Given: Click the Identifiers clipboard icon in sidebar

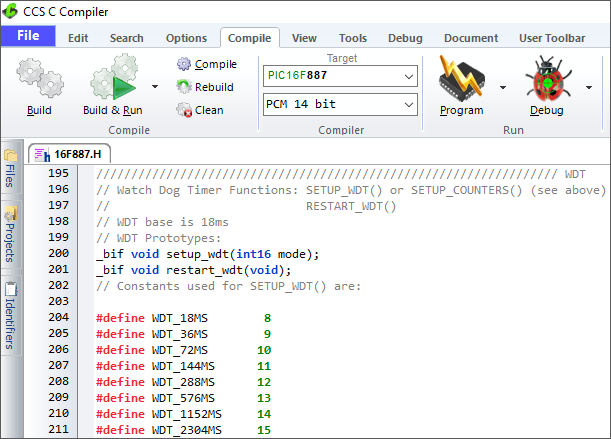Looking at the screenshot, I should pyautogui.click(x=11, y=289).
